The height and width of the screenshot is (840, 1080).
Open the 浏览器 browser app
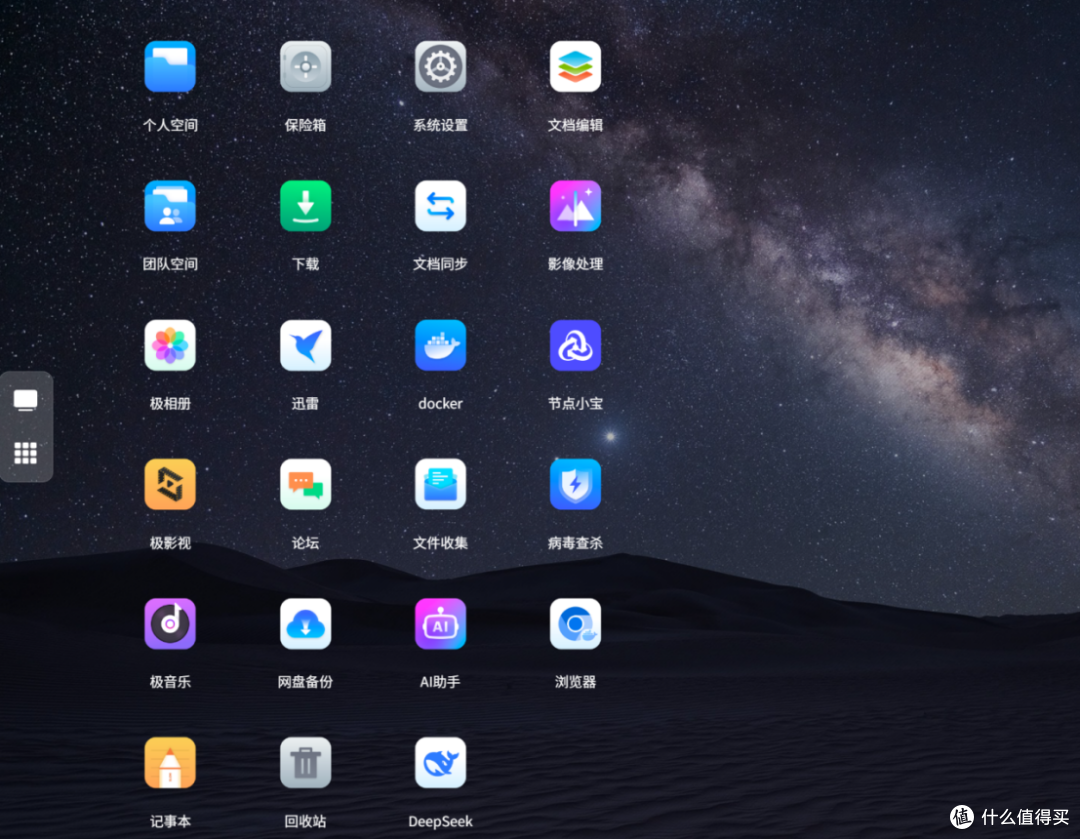(x=575, y=624)
